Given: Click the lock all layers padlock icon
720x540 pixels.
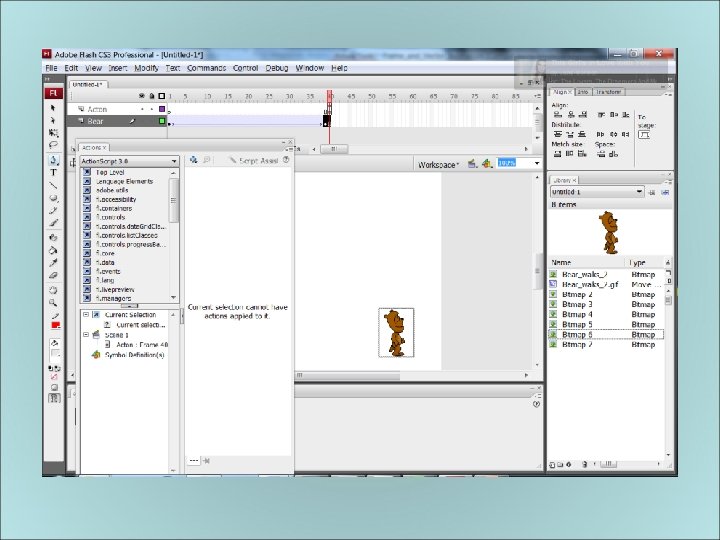Looking at the screenshot, I should click(x=152, y=96).
